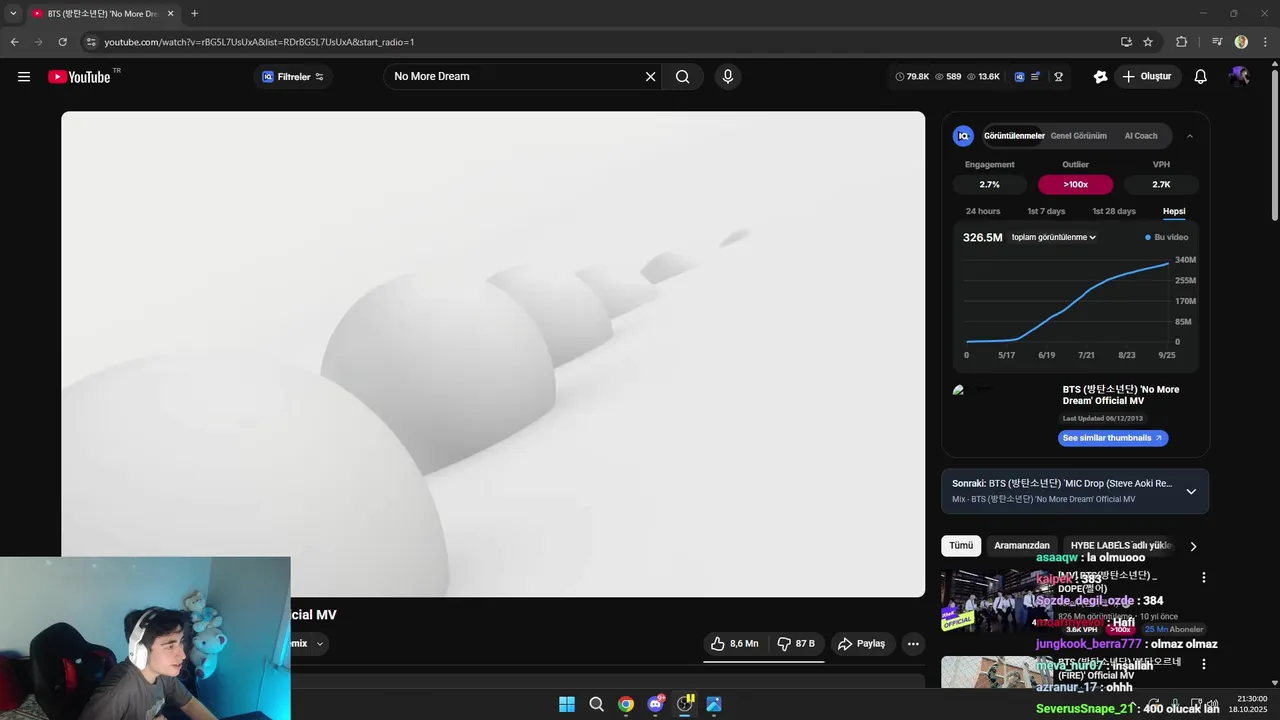Viewport: 1280px width, 720px height.
Task: Click the IQ logo in the vidIQ panel
Action: point(963,136)
